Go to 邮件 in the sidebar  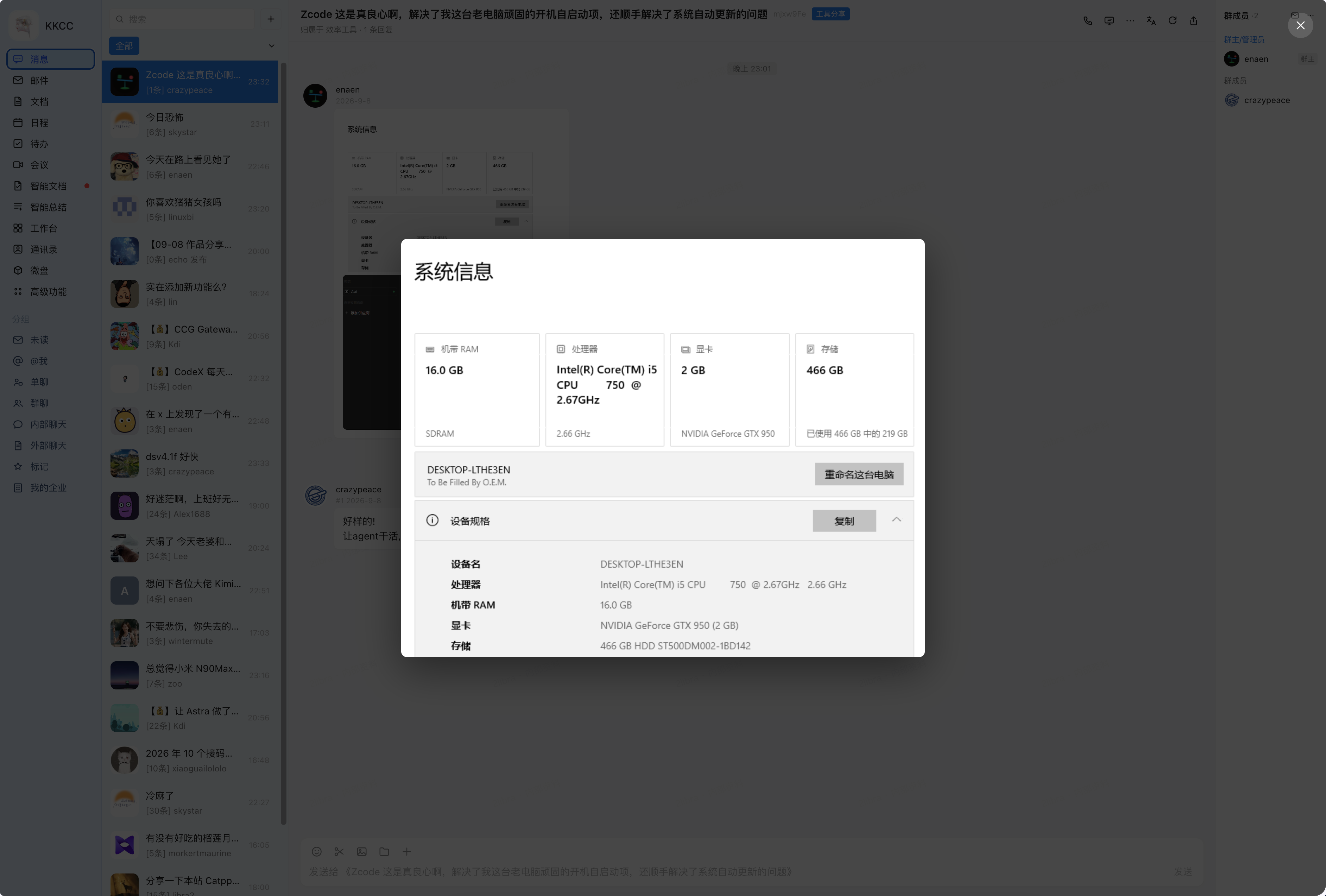tap(51, 80)
